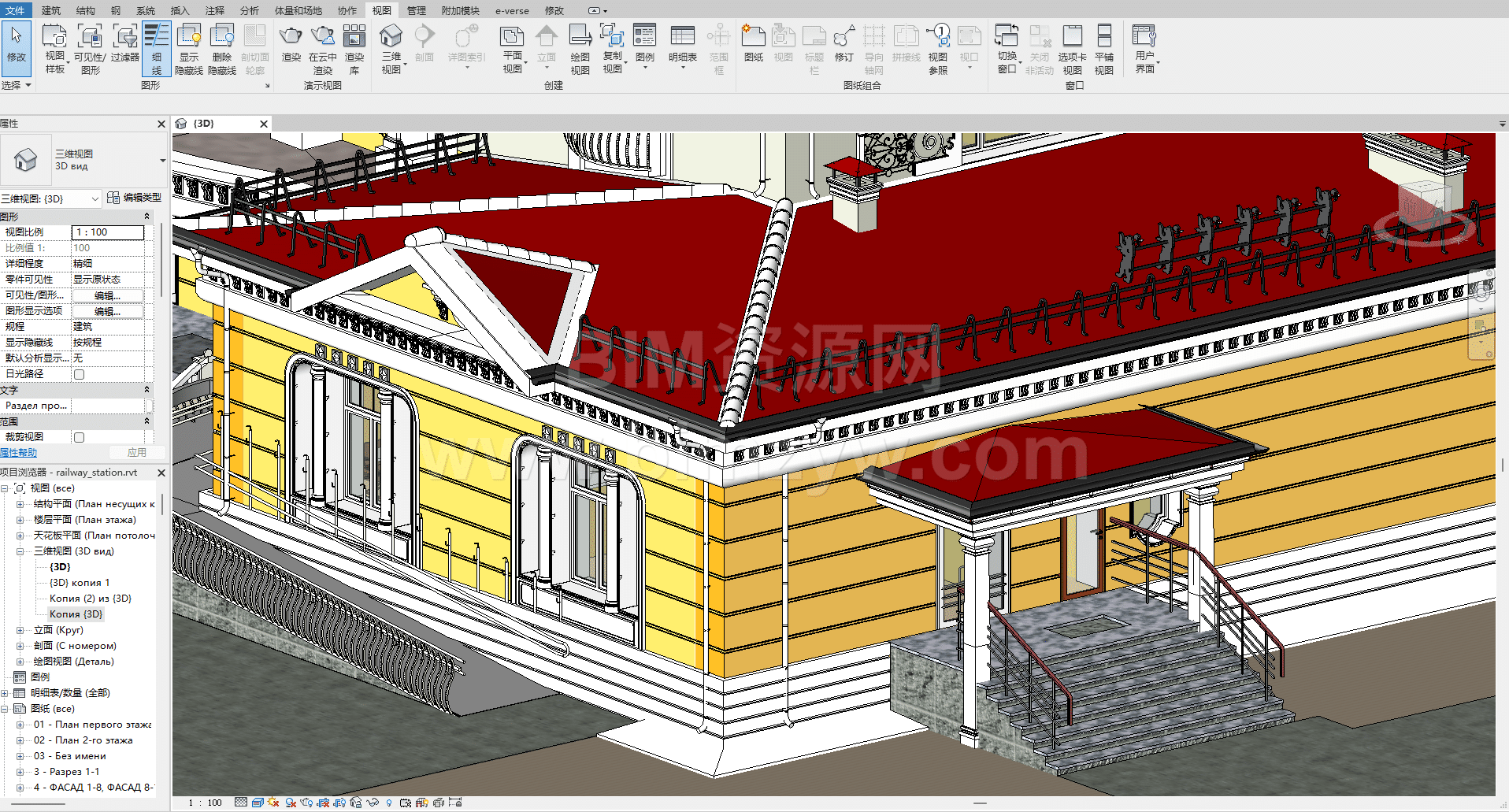
Task: Open the 选择 dropdown under Modify
Action: click(16, 85)
